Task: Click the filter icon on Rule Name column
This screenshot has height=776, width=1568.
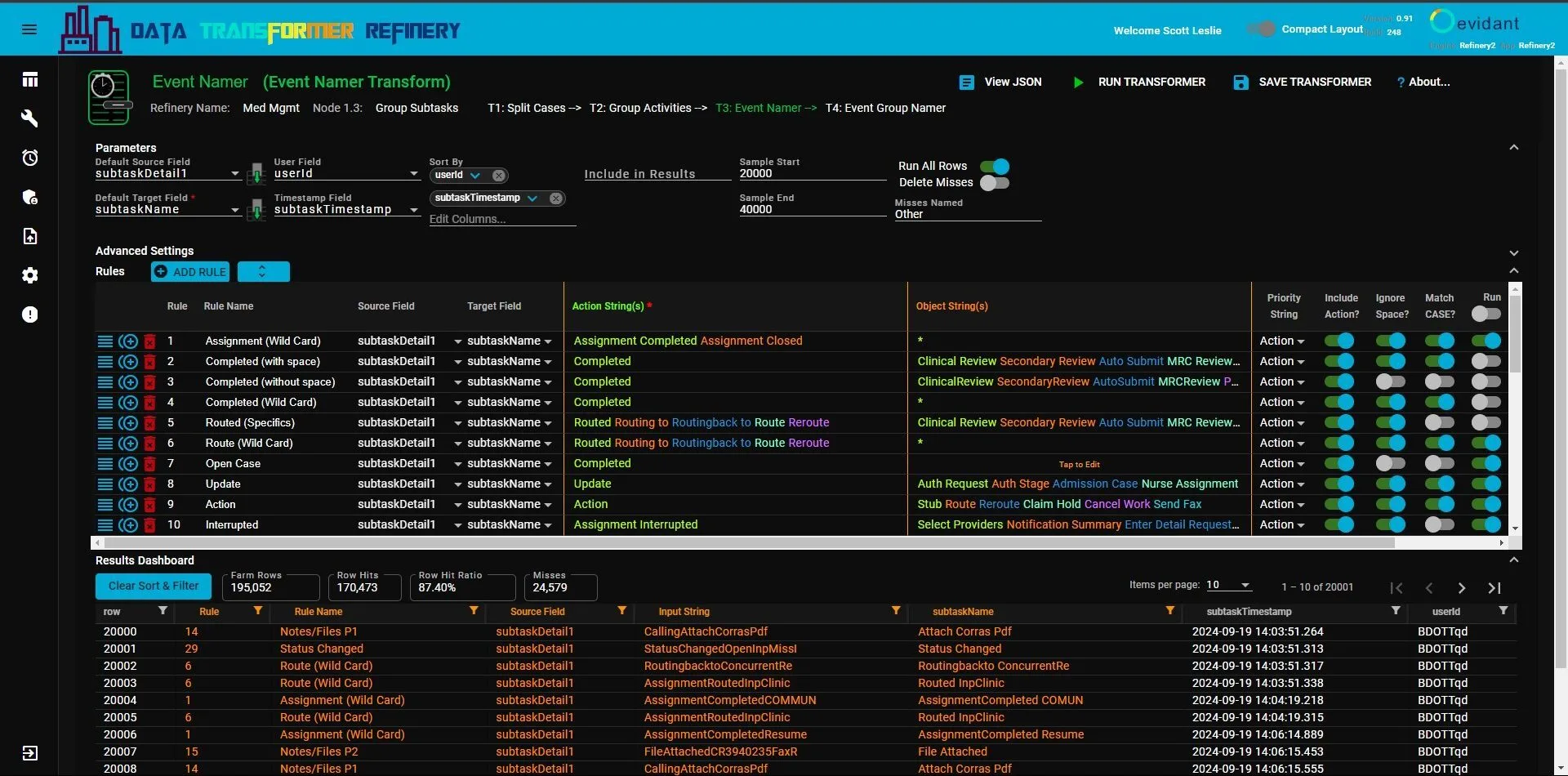Action: 474,611
